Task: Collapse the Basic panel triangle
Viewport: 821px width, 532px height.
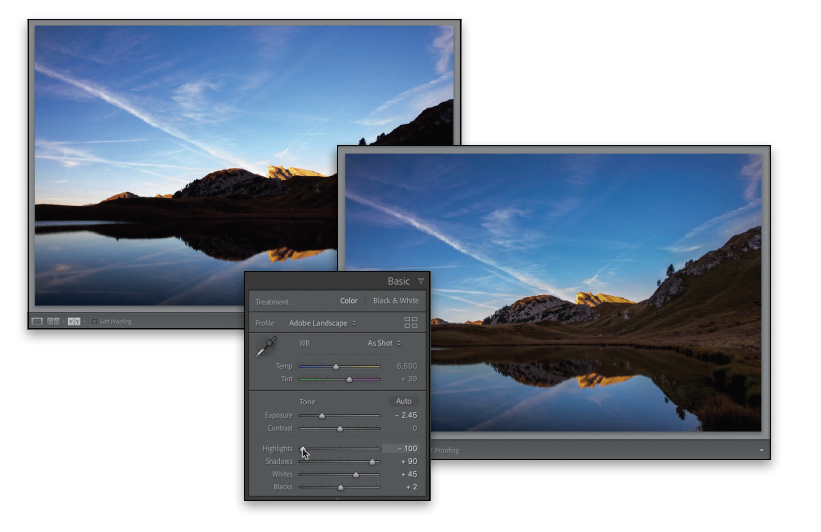Action: coord(421,282)
